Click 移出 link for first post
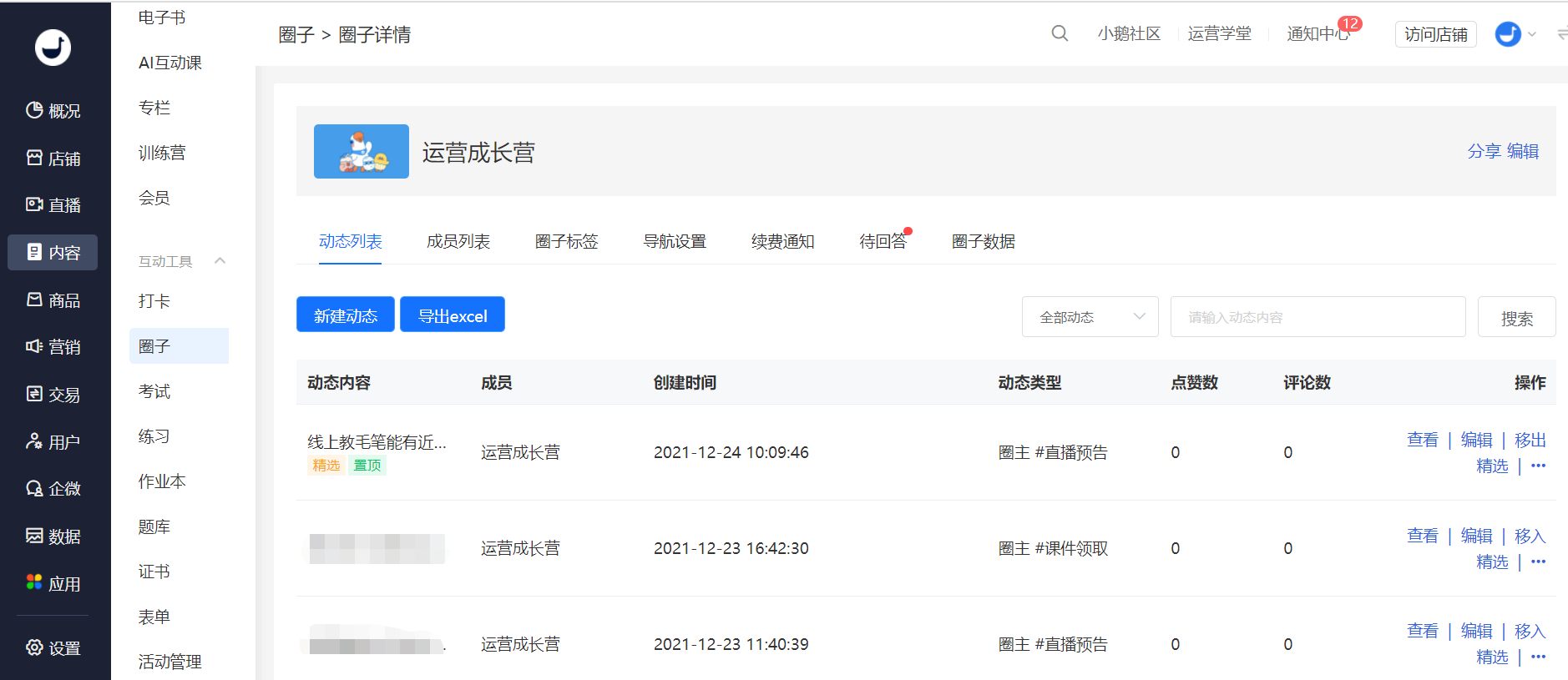This screenshot has width=1568, height=680. [x=1530, y=440]
